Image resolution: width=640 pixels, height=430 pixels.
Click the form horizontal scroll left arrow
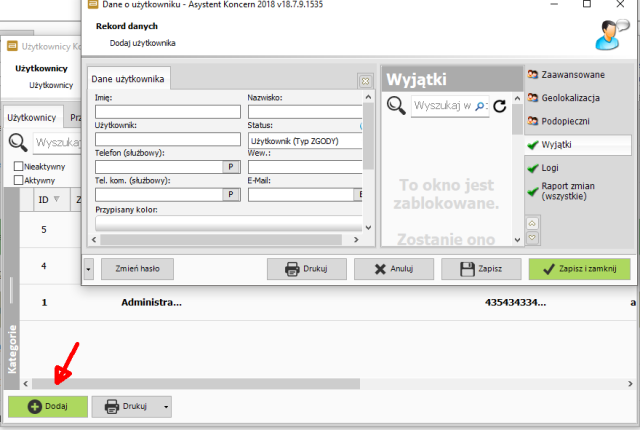(94, 239)
